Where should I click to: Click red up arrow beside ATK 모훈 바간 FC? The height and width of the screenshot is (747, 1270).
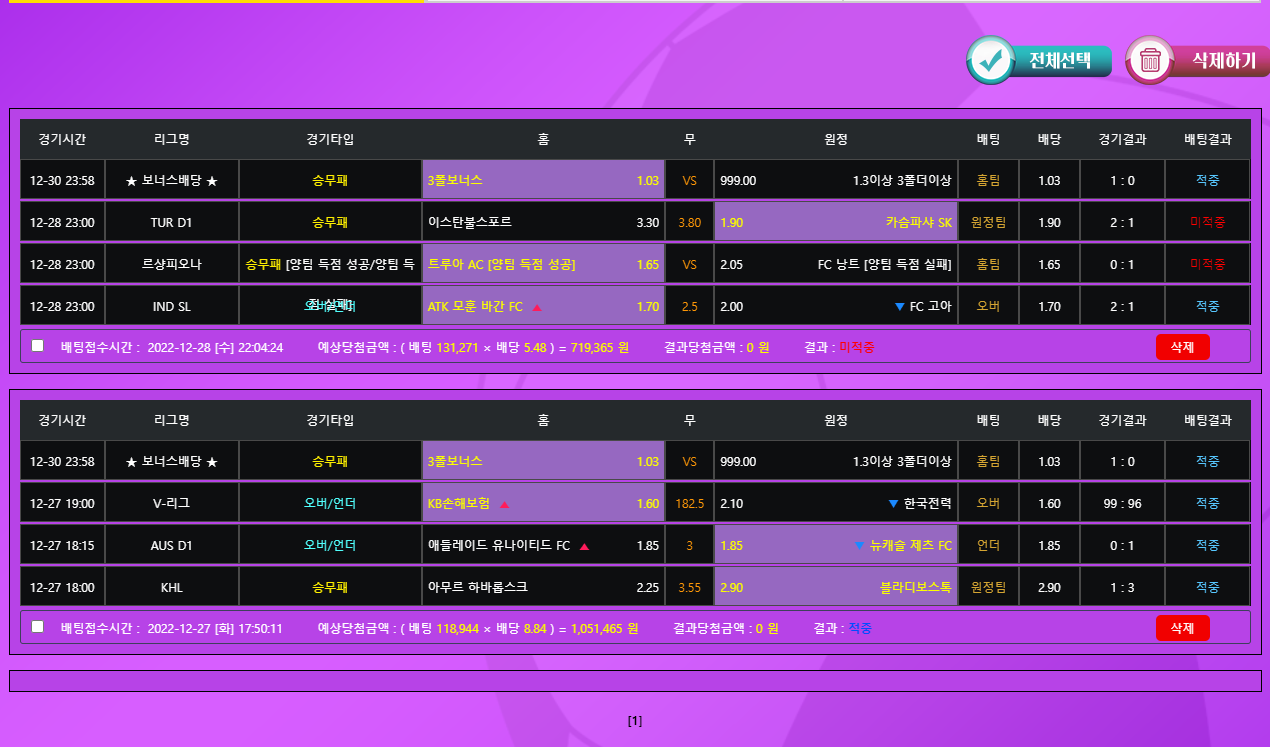click(x=537, y=307)
